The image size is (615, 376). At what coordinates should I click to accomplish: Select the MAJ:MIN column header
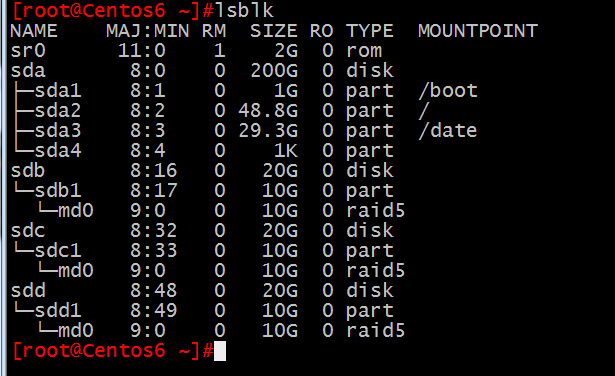[x=147, y=31]
